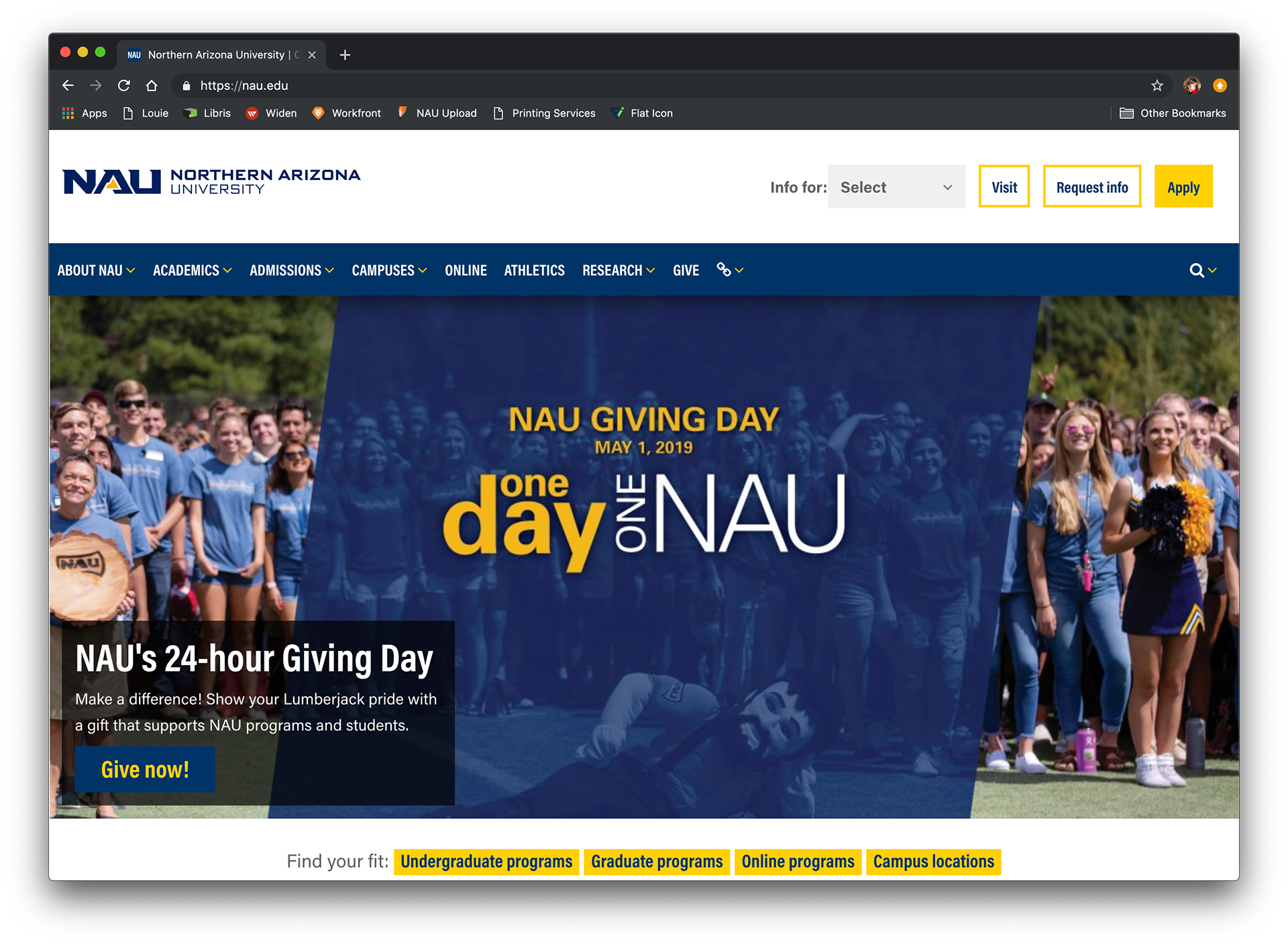Go to browser home icon
This screenshot has height=945, width=1288.
point(152,85)
